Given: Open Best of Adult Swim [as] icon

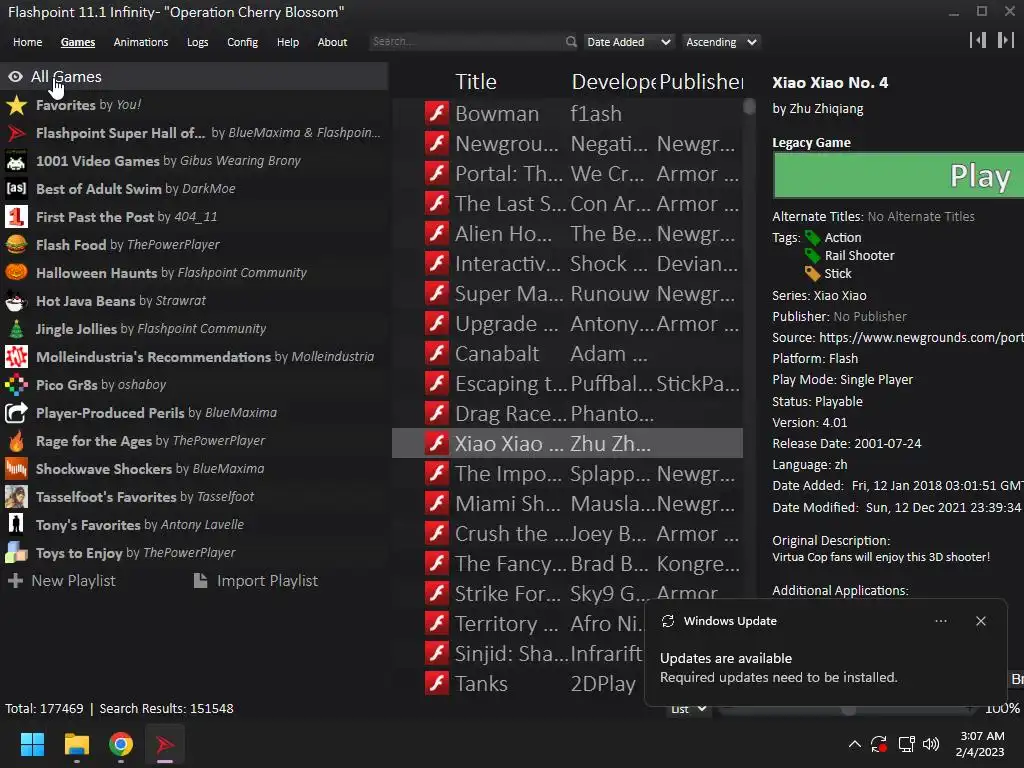Looking at the screenshot, I should click(x=16, y=189).
